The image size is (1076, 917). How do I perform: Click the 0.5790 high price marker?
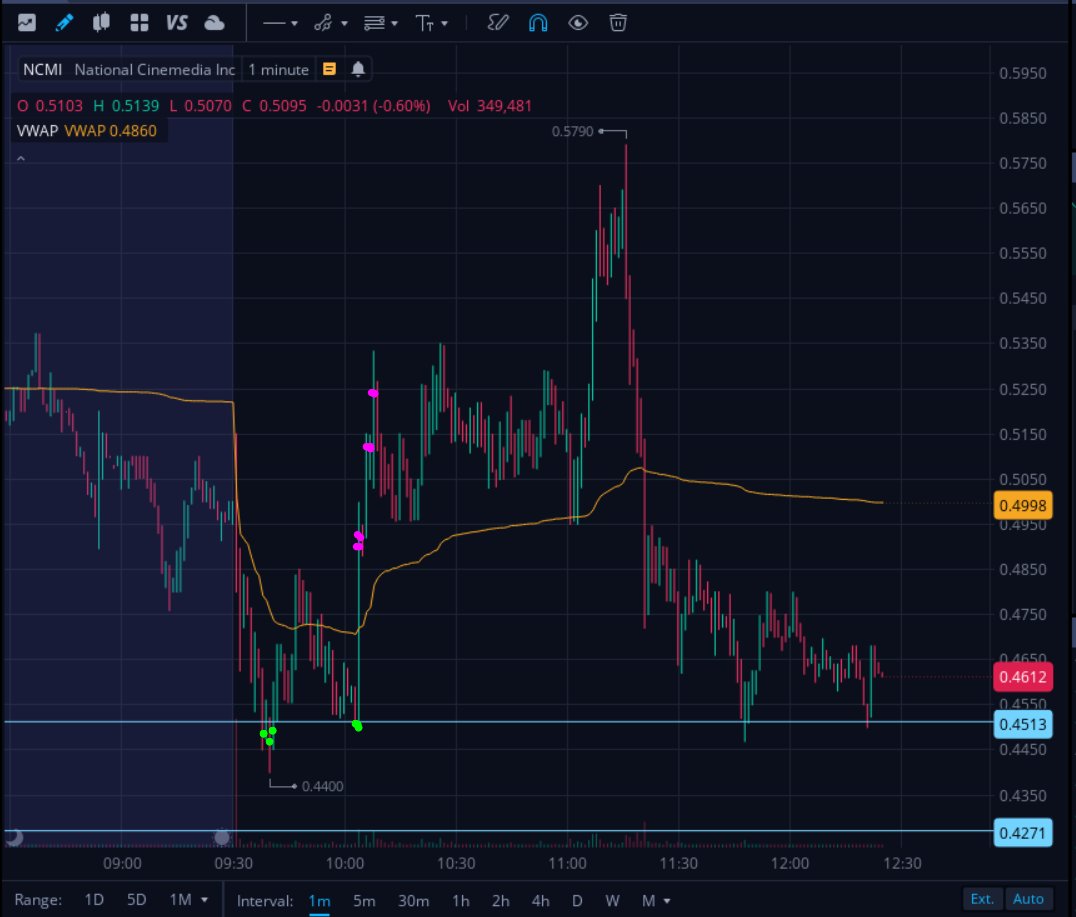[572, 131]
